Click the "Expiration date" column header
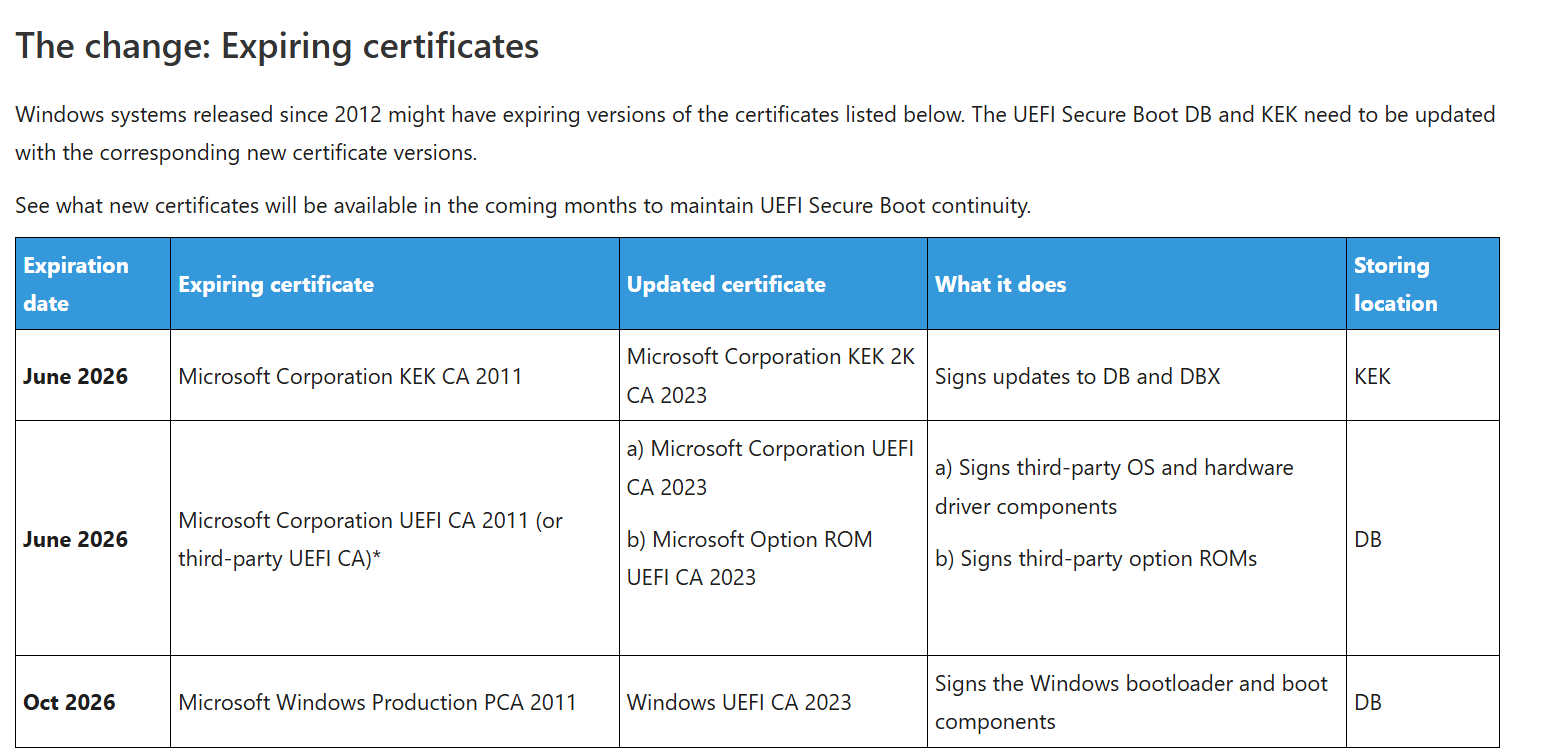The height and width of the screenshot is (755, 1551). [x=76, y=284]
